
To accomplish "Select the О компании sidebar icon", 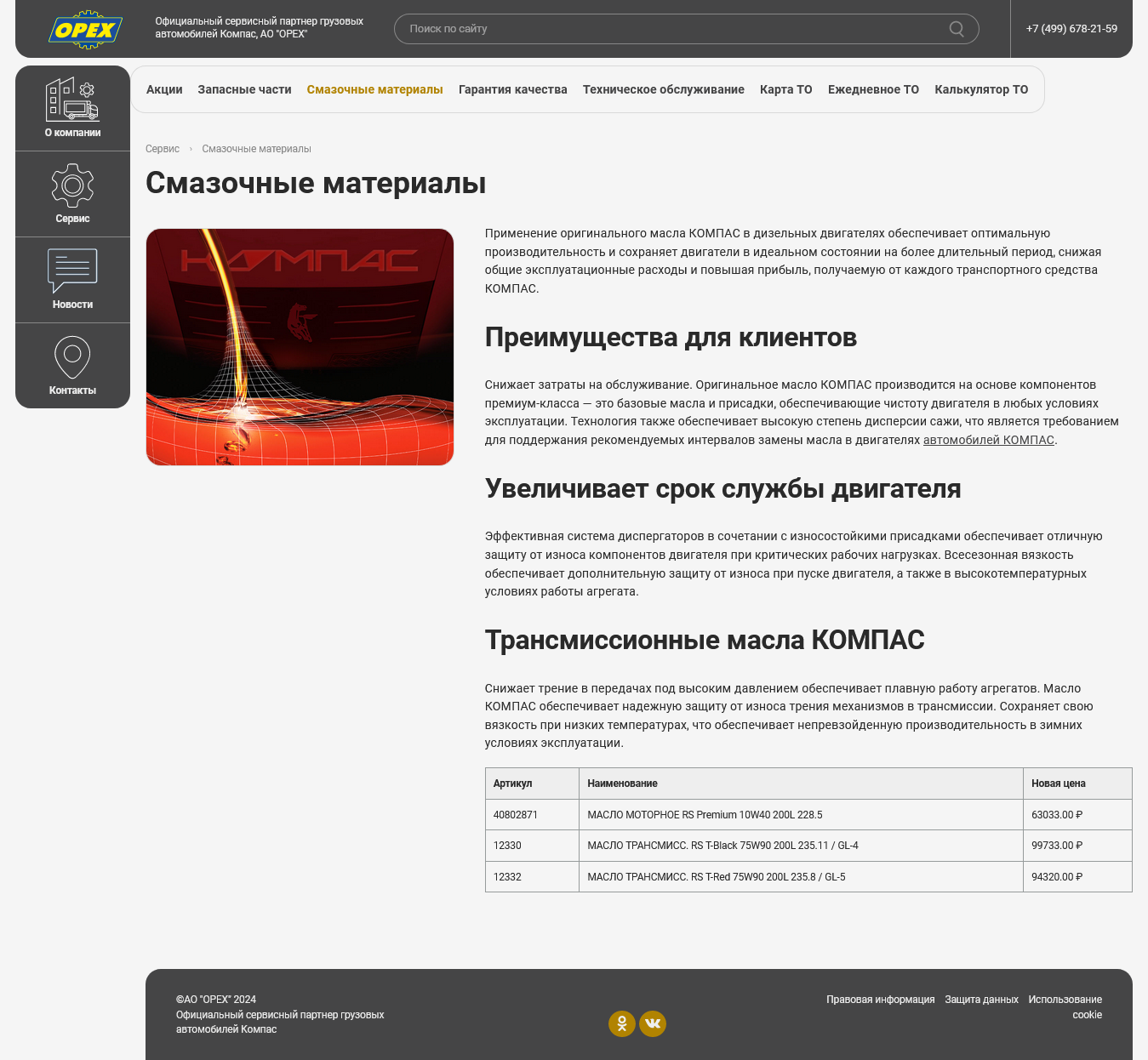I will tap(72, 102).
